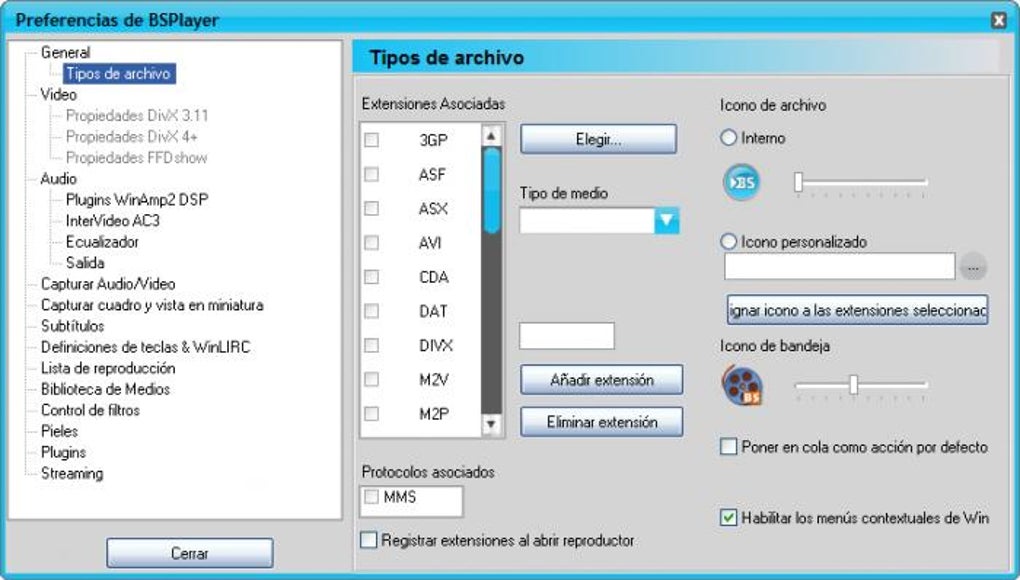Check the DAT extension box
Image resolution: width=1020 pixels, height=580 pixels.
pos(371,311)
